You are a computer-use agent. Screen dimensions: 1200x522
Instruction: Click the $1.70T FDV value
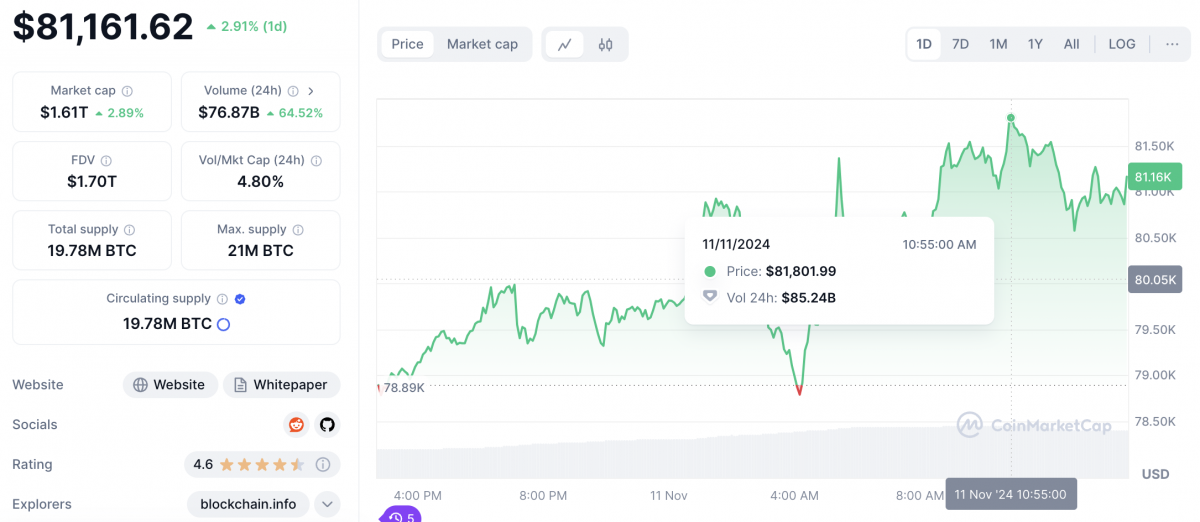point(92,181)
